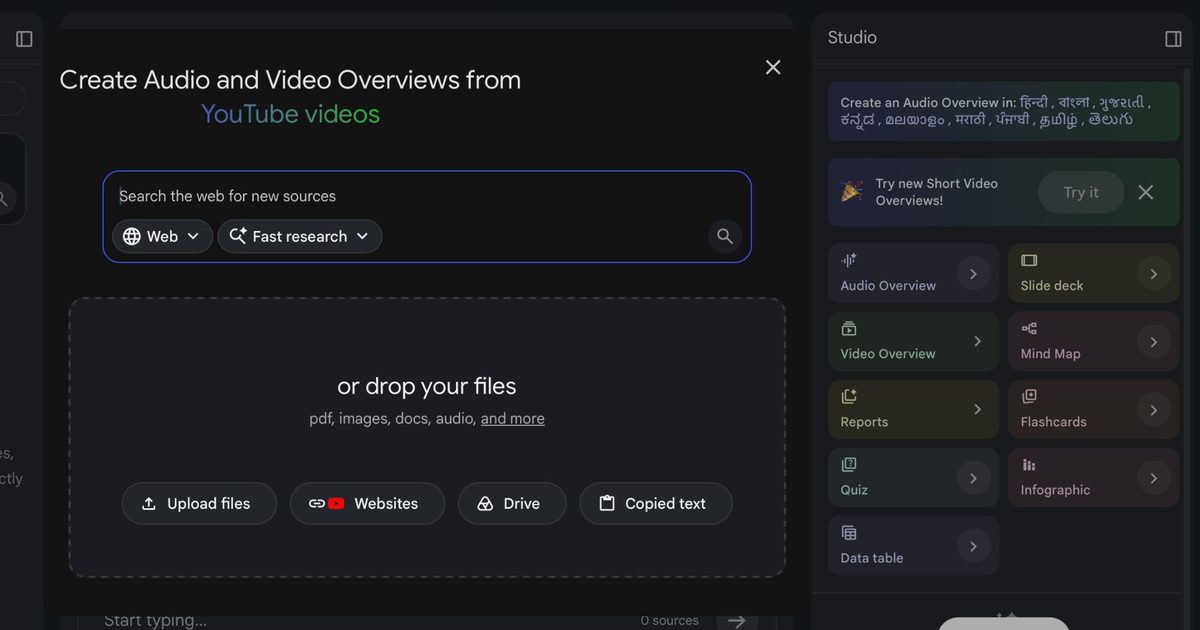Create Flashcards
1200x630 pixels.
coord(1094,409)
